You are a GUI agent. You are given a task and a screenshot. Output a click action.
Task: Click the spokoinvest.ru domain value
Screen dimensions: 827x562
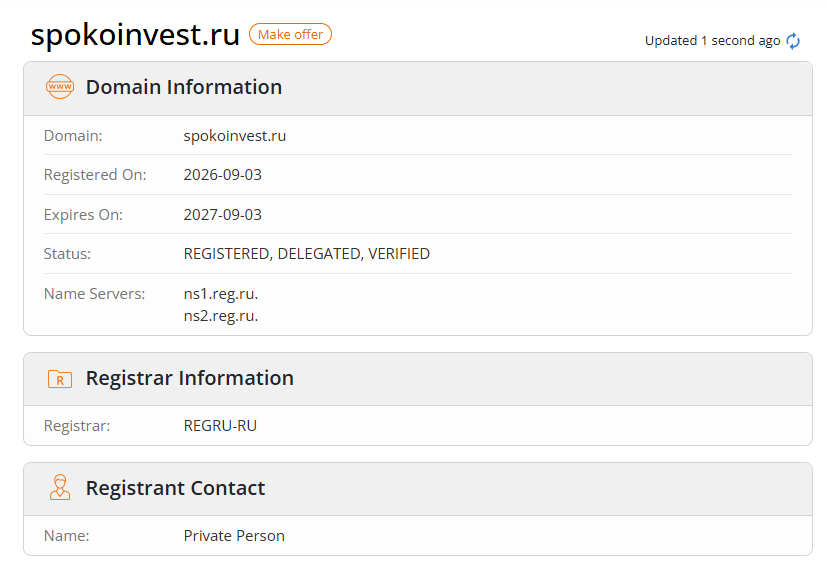coord(235,135)
